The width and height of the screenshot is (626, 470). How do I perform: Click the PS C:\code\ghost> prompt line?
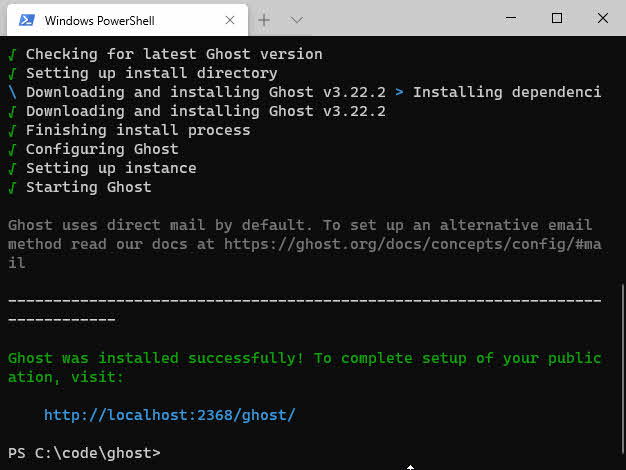(84, 453)
